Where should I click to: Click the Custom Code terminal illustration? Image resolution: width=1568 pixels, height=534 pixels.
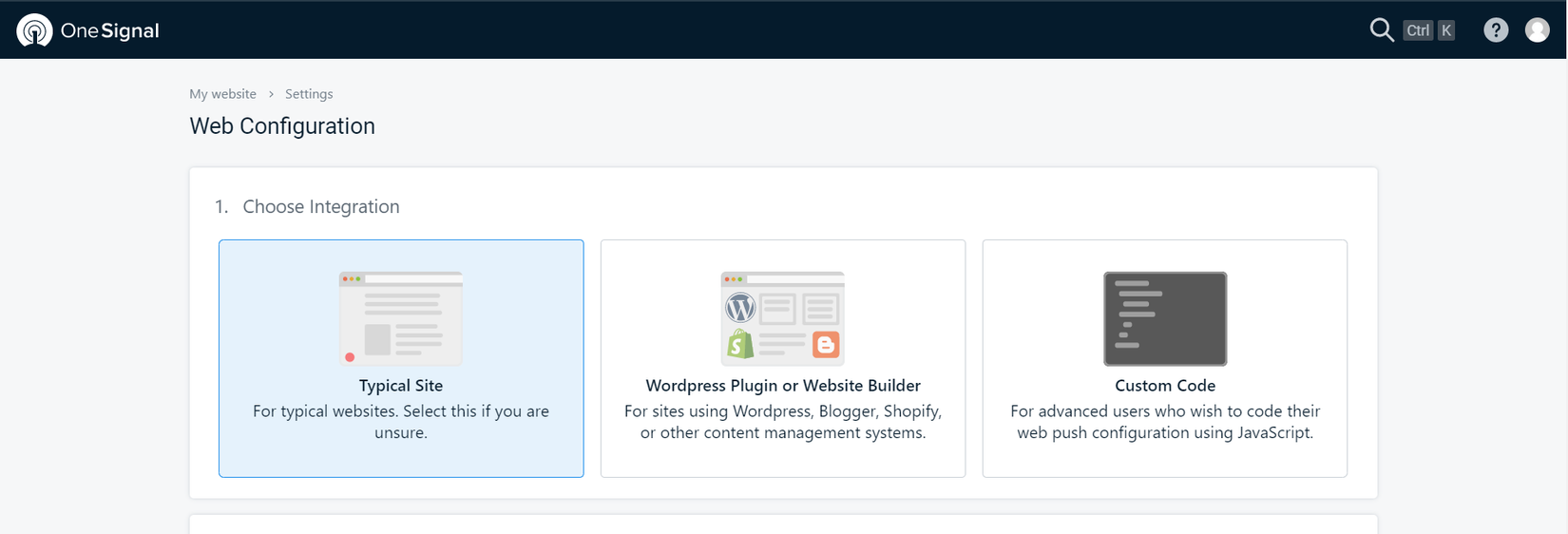click(x=1165, y=318)
